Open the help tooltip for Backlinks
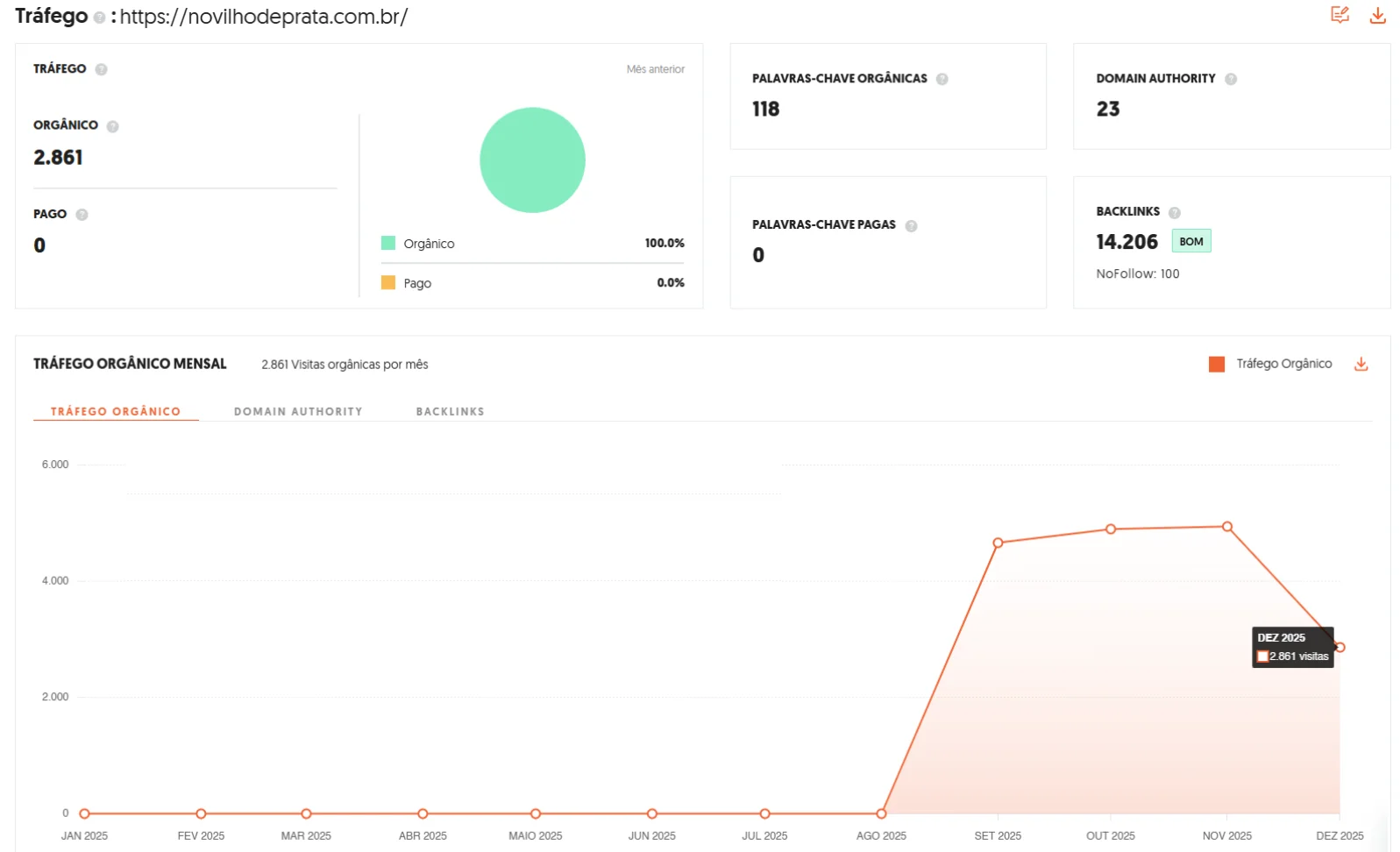This screenshot has height=852, width=1400. [x=1174, y=212]
